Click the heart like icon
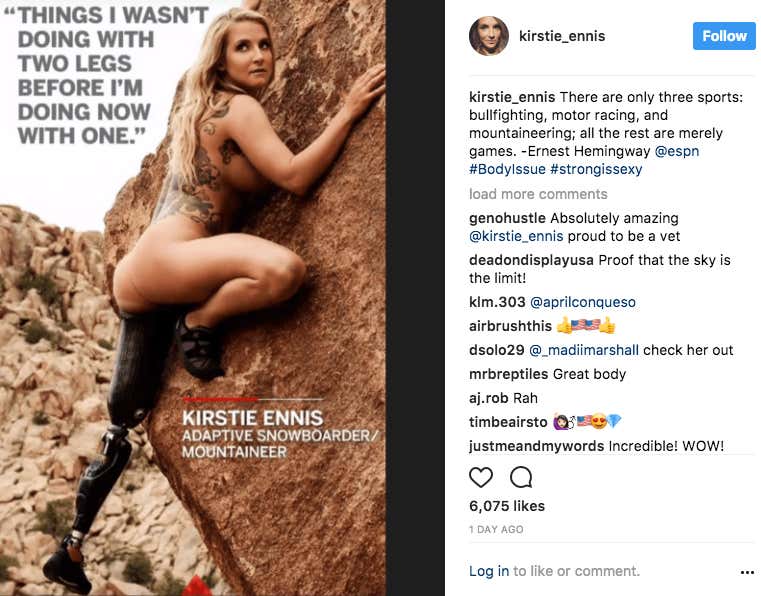The width and height of the screenshot is (761, 596). [x=481, y=477]
